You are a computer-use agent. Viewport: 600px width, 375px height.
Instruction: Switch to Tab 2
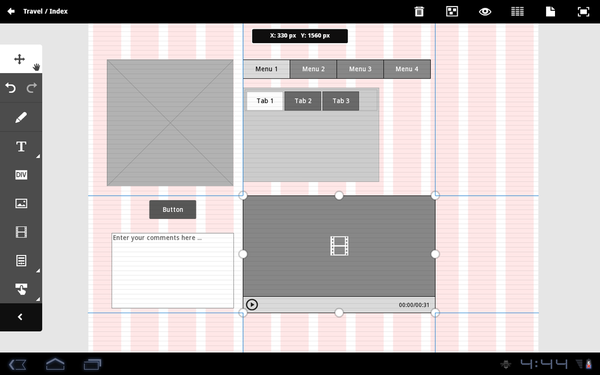(x=303, y=101)
